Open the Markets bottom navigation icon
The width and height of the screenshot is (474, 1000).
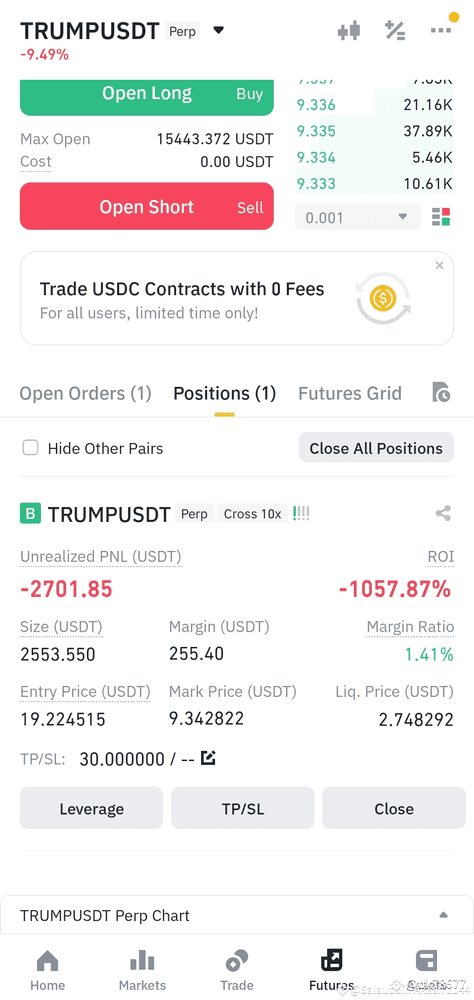[142, 961]
